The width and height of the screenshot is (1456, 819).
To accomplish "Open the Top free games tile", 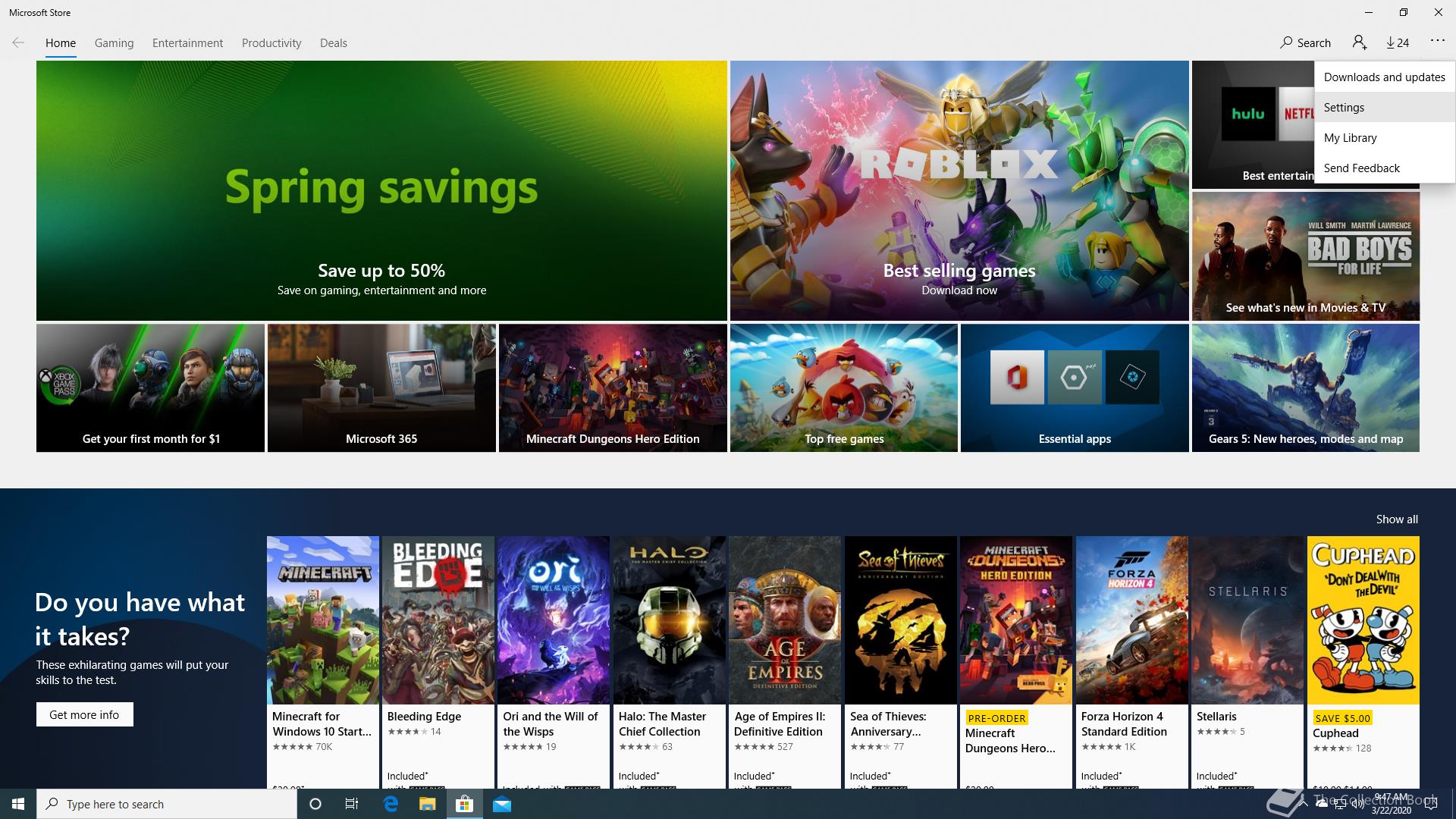I will [x=844, y=388].
